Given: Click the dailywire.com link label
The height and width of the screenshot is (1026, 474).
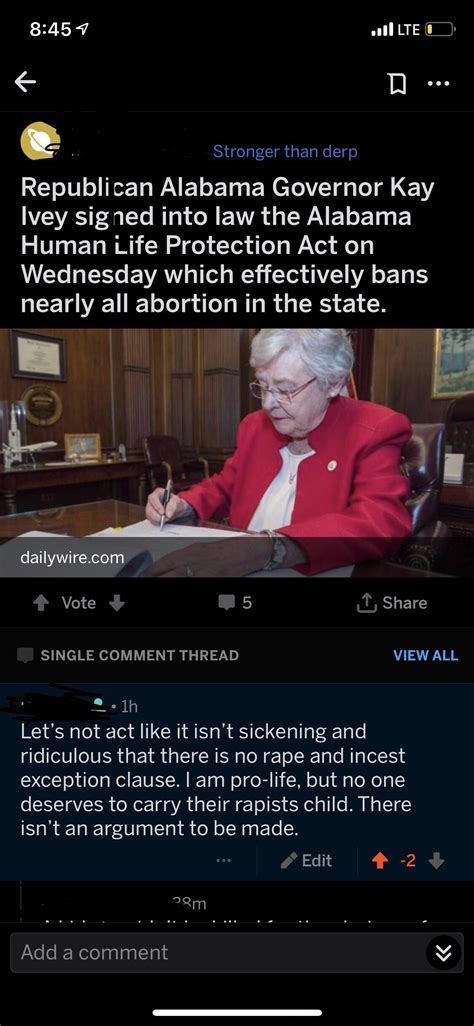Looking at the screenshot, I should 72,557.
